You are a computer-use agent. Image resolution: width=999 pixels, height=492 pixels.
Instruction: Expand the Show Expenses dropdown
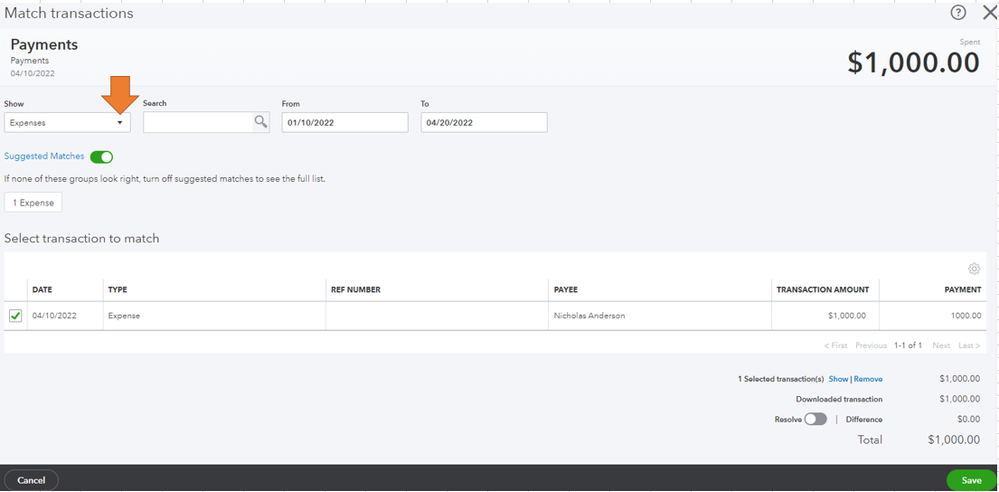(x=68, y=122)
